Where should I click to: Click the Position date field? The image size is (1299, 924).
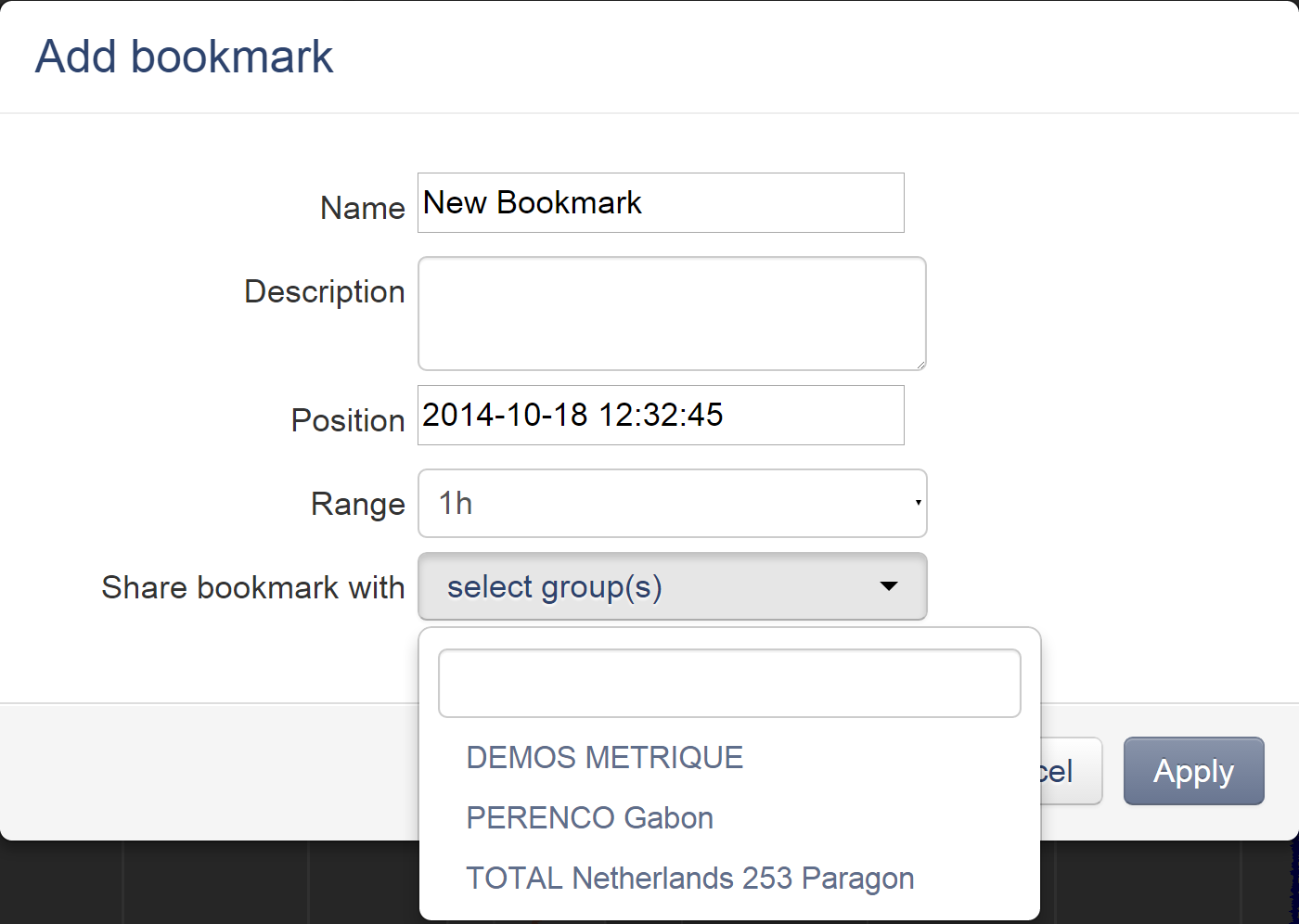click(661, 415)
